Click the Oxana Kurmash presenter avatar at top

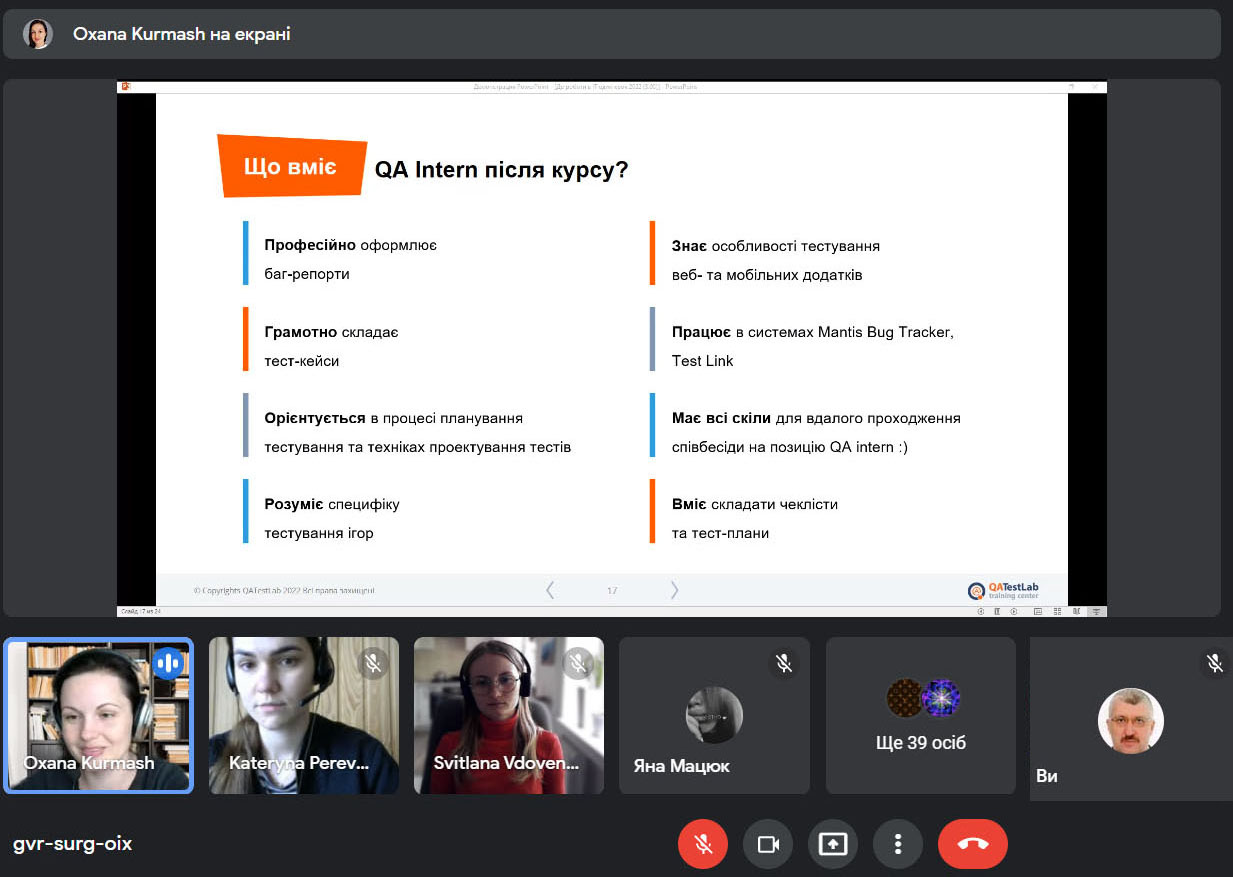38,34
